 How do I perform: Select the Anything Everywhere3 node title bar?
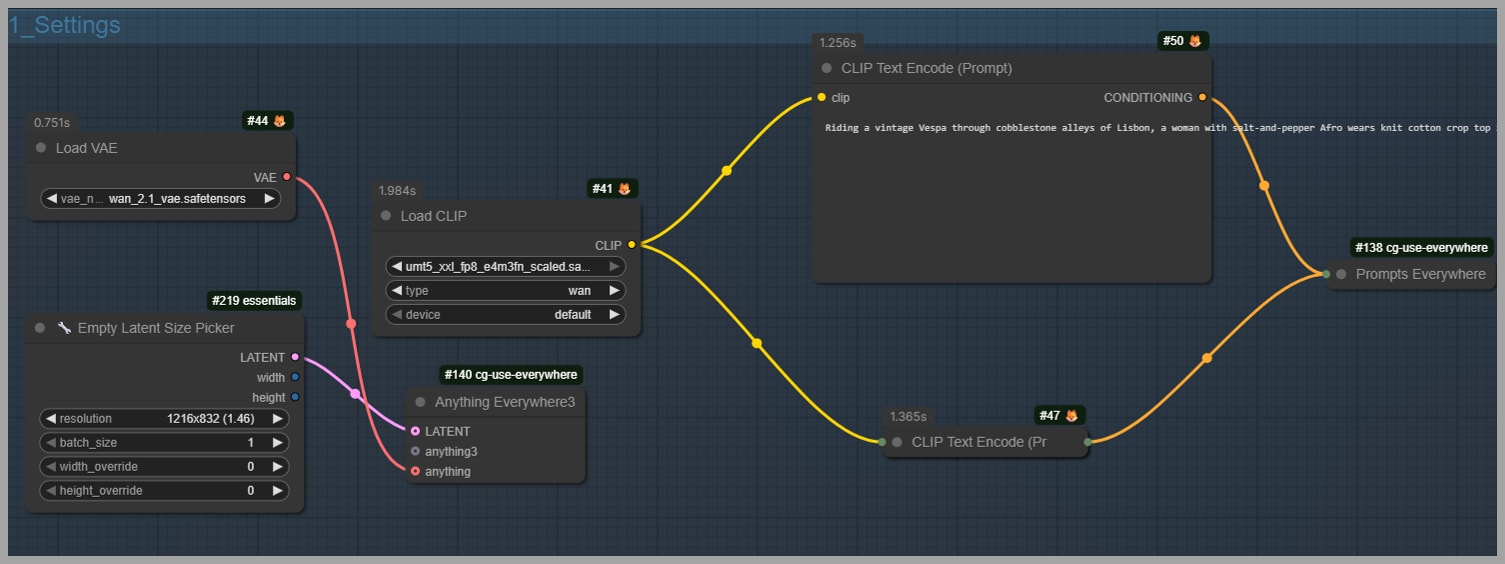[504, 402]
